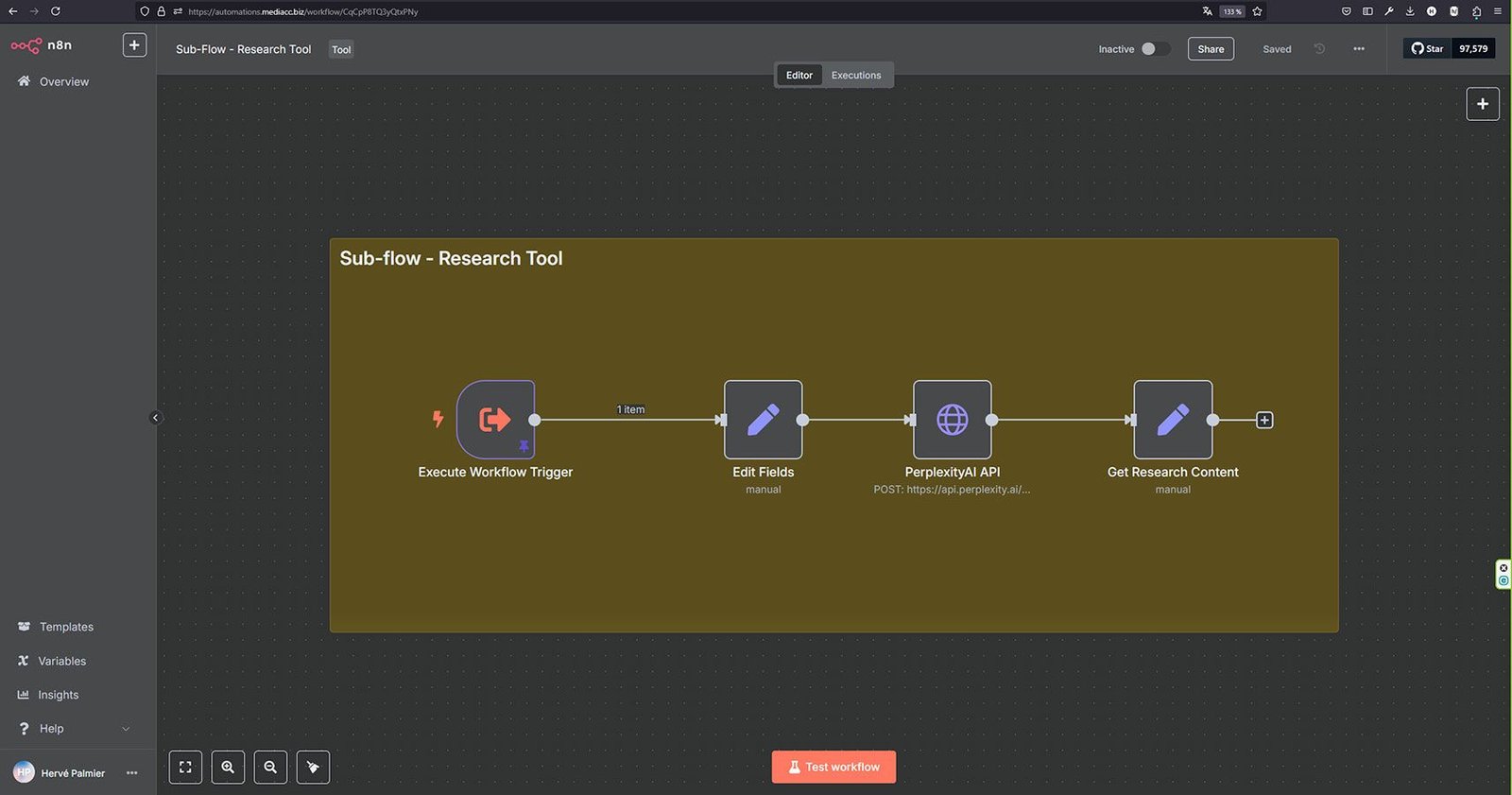Open user menu dots beside Hervé Palmier
This screenshot has width=1512, height=795.
tap(131, 773)
